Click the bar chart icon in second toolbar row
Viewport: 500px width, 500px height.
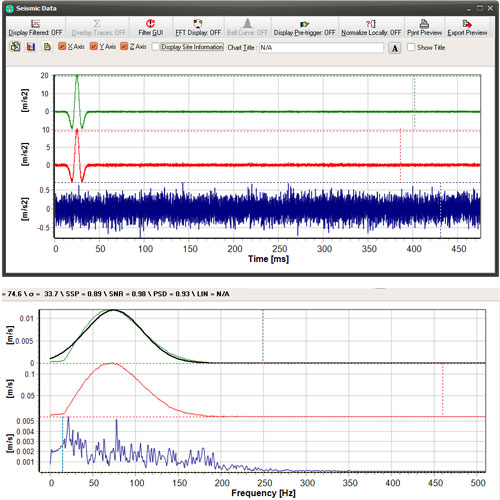(x=31, y=47)
